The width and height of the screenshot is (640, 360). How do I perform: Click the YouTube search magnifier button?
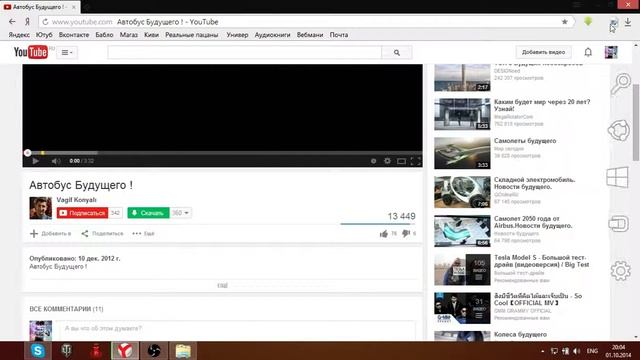(397, 52)
